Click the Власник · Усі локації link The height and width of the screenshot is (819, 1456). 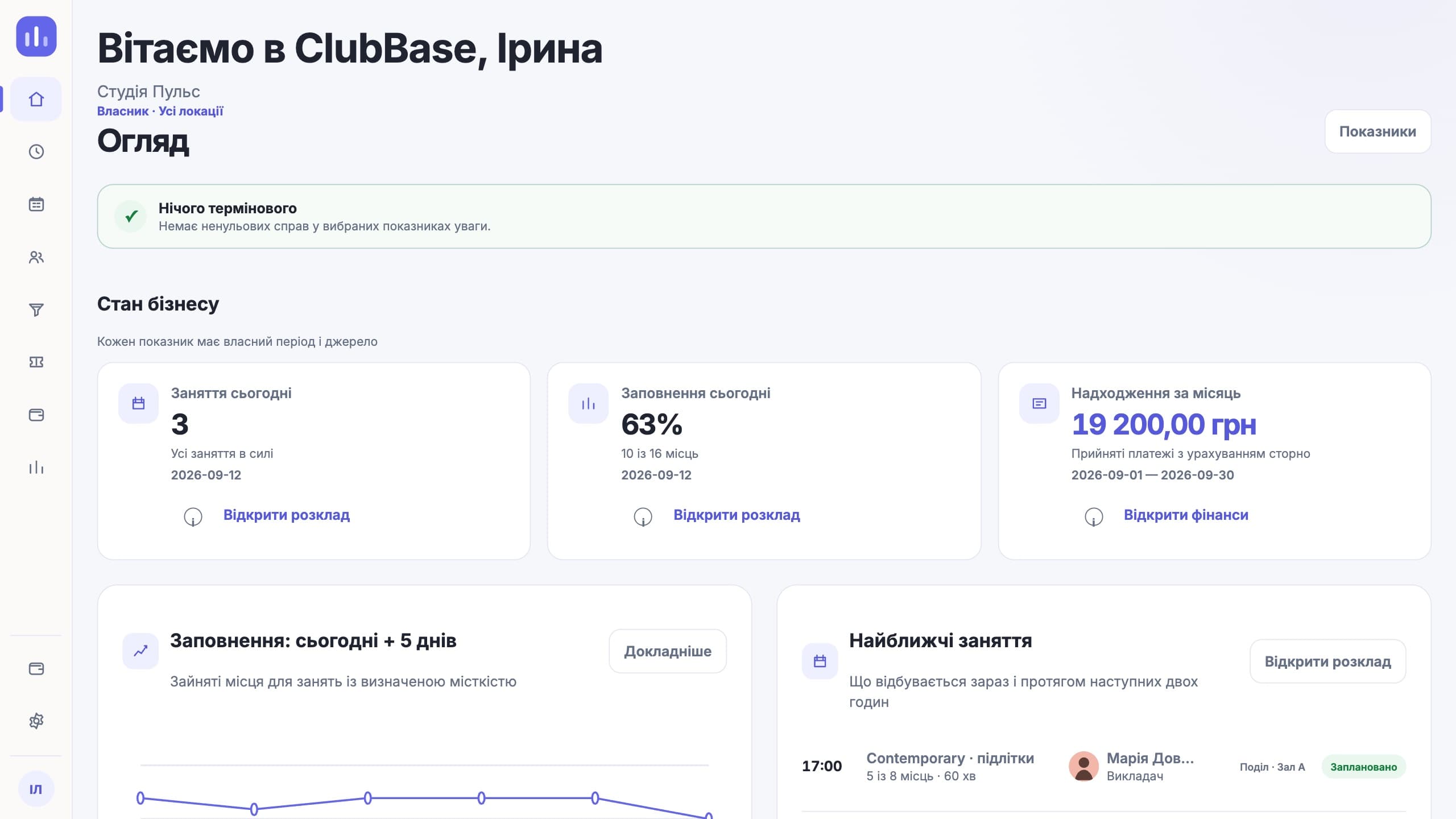coord(160,111)
